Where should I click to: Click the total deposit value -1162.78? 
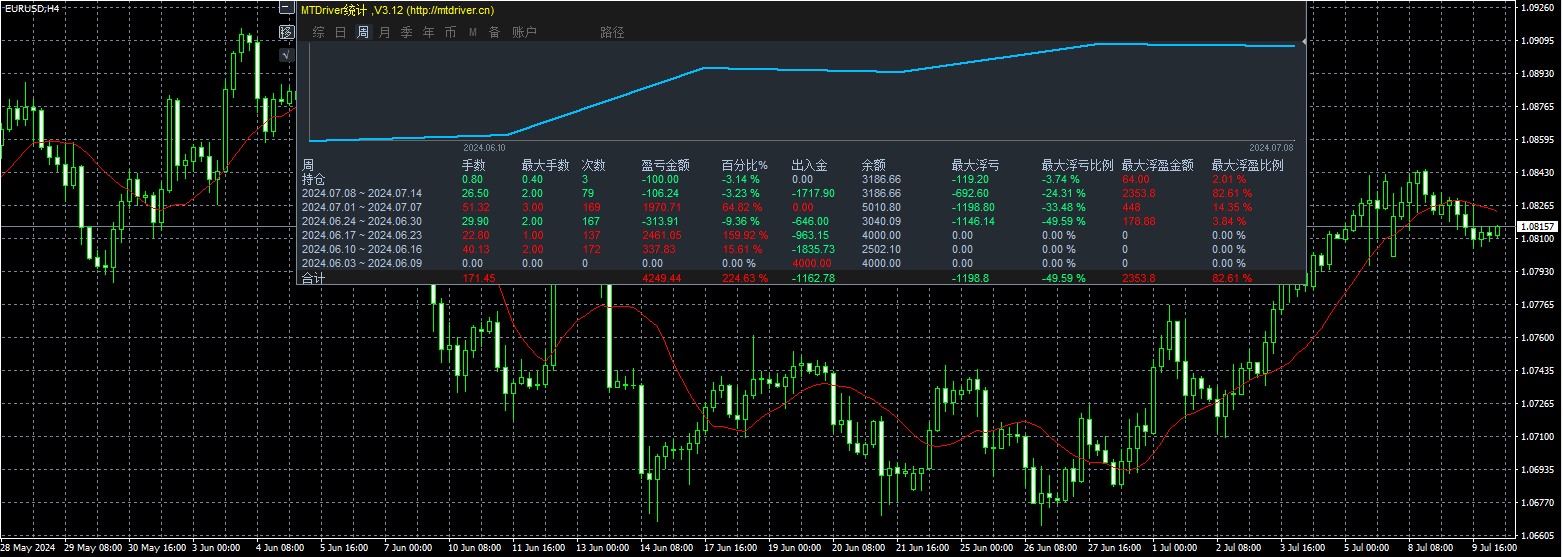point(813,278)
